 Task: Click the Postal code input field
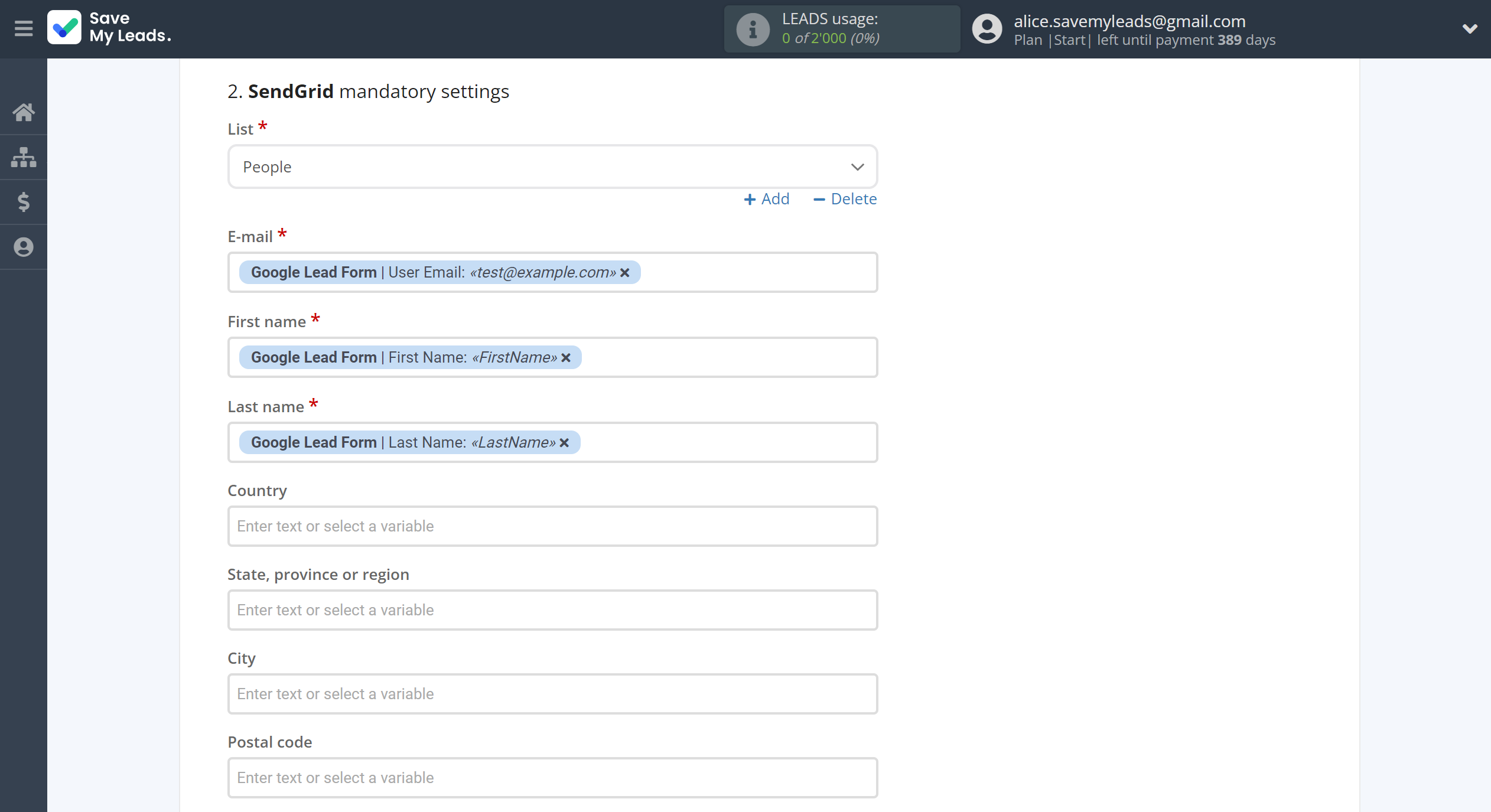552,778
